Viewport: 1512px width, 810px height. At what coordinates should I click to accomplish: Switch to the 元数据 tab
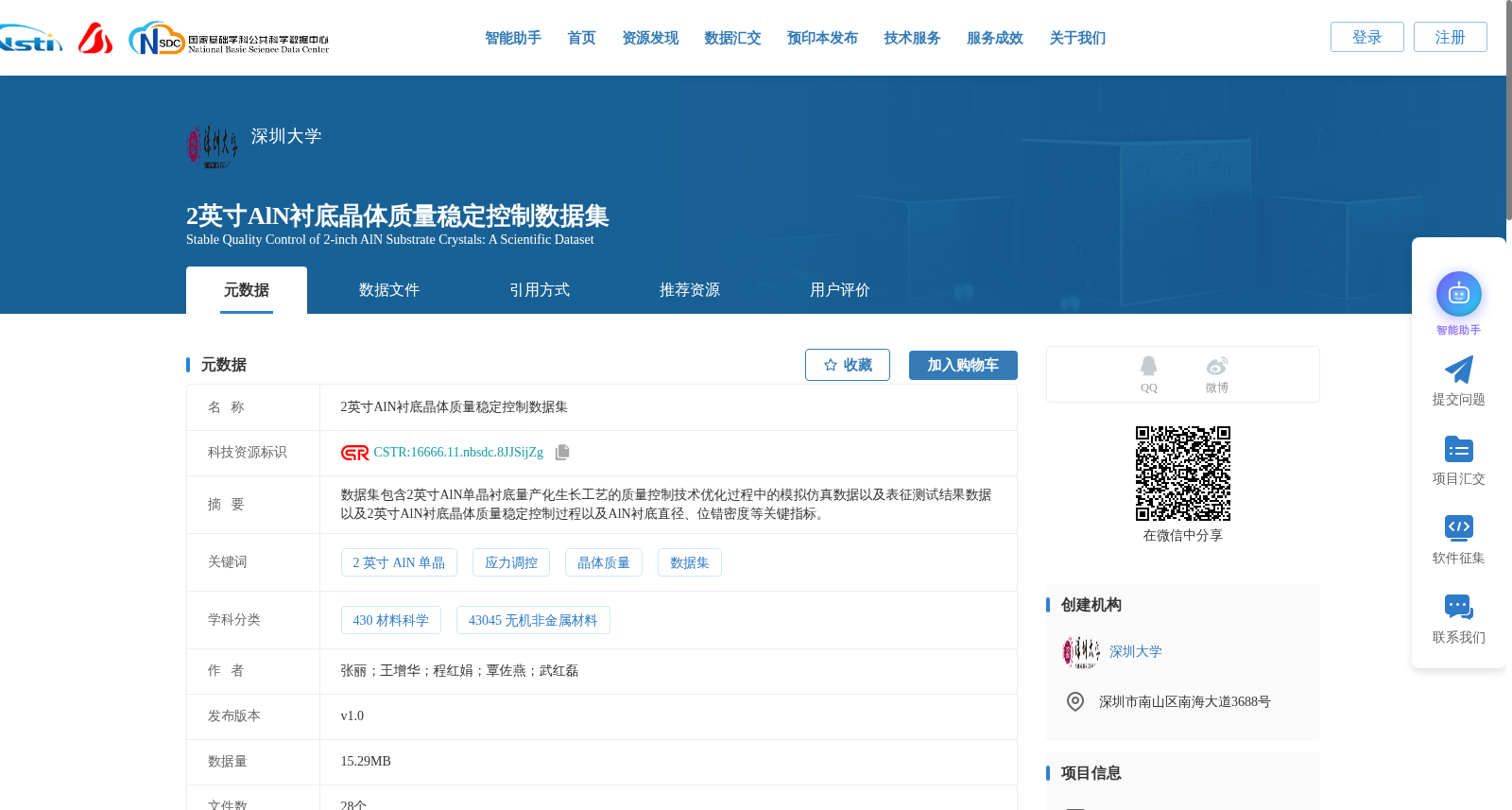(x=247, y=290)
